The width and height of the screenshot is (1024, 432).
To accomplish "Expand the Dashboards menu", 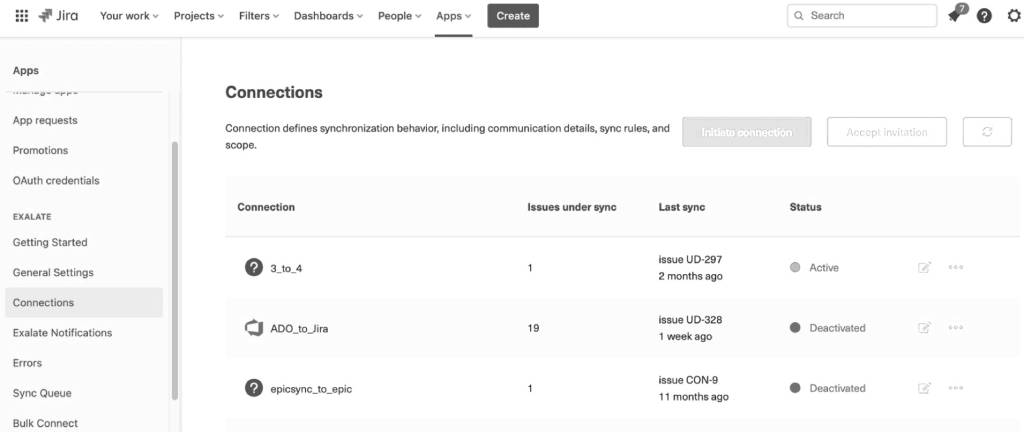I will (x=328, y=16).
